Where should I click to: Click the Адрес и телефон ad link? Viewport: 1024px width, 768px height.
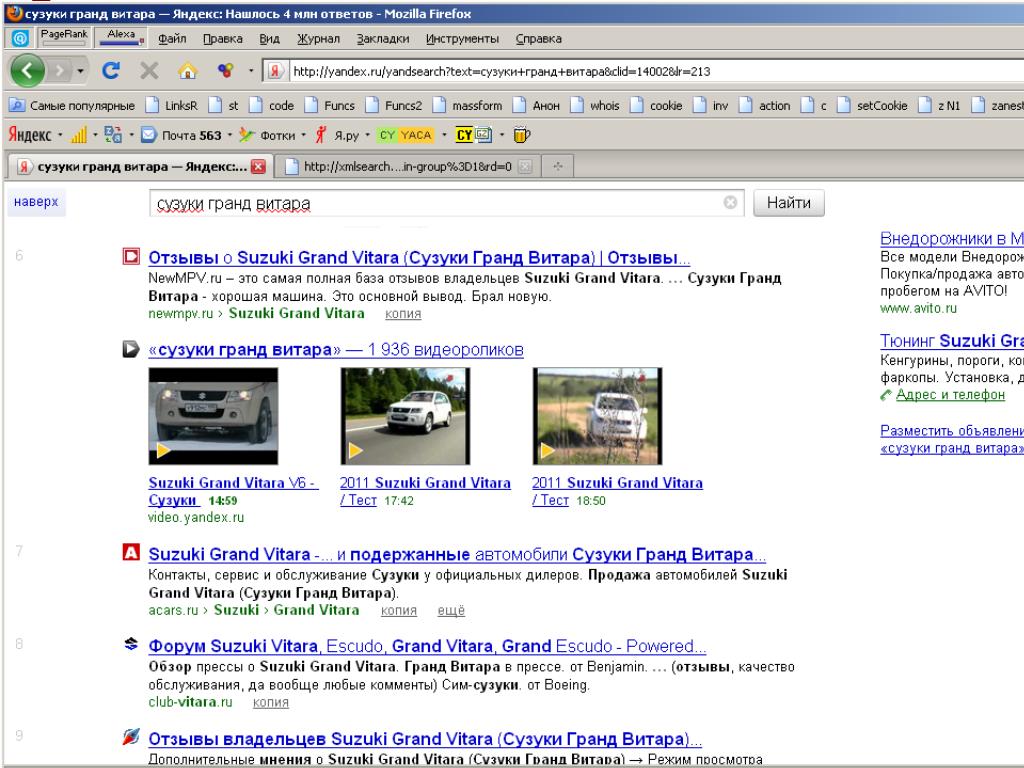[x=950, y=394]
